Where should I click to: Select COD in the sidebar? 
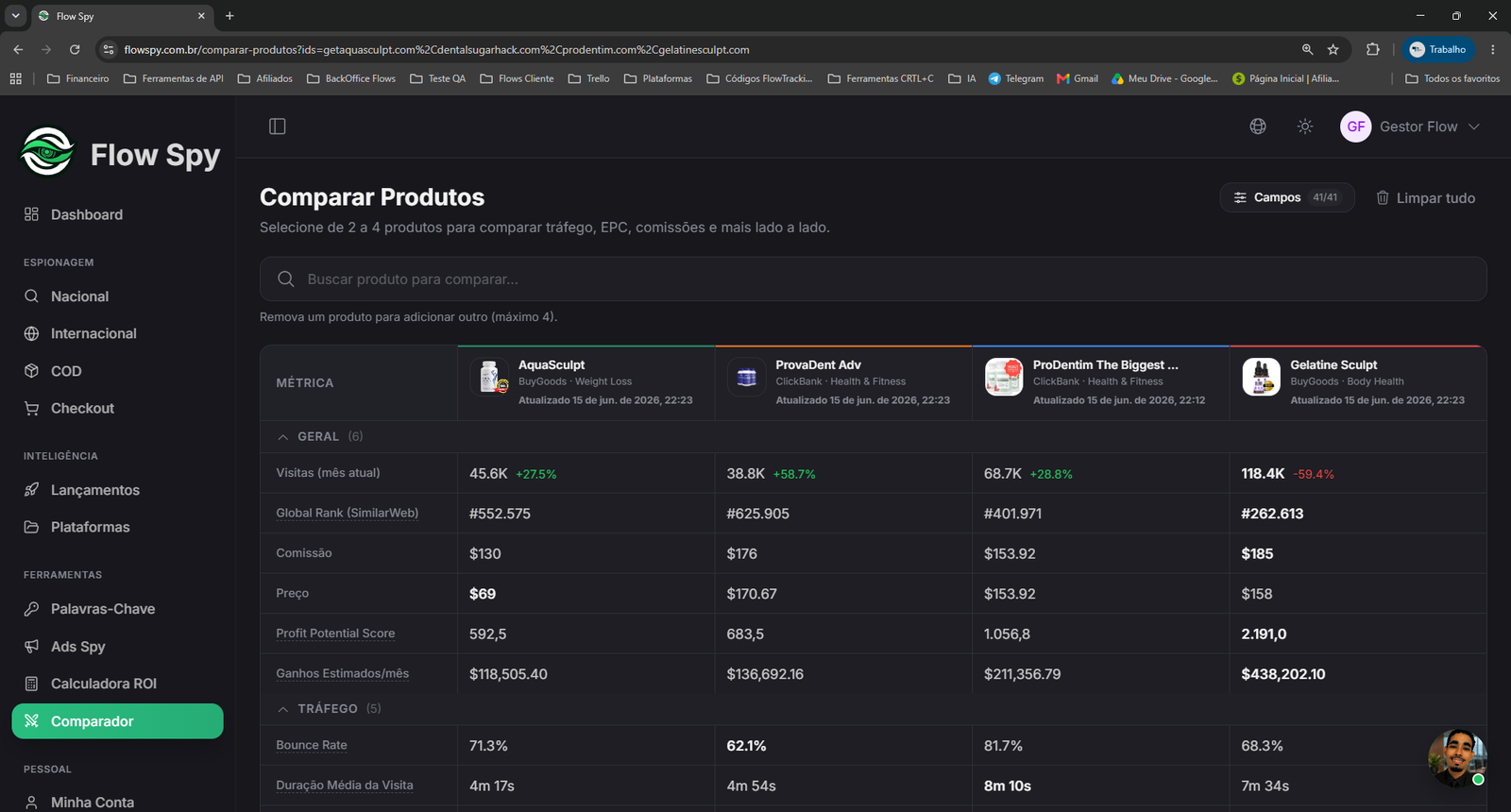pyautogui.click(x=118, y=371)
